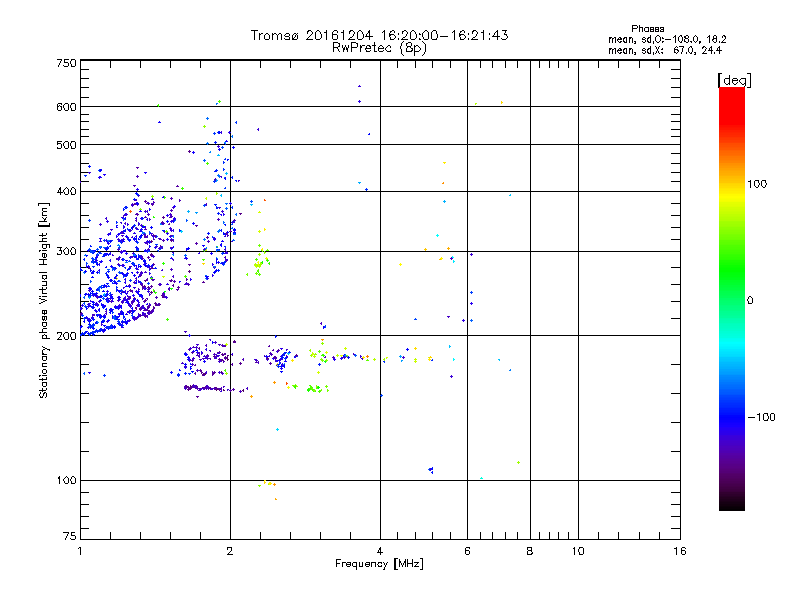
Task: Click the rainbow phase color bar
Action: [x=732, y=298]
